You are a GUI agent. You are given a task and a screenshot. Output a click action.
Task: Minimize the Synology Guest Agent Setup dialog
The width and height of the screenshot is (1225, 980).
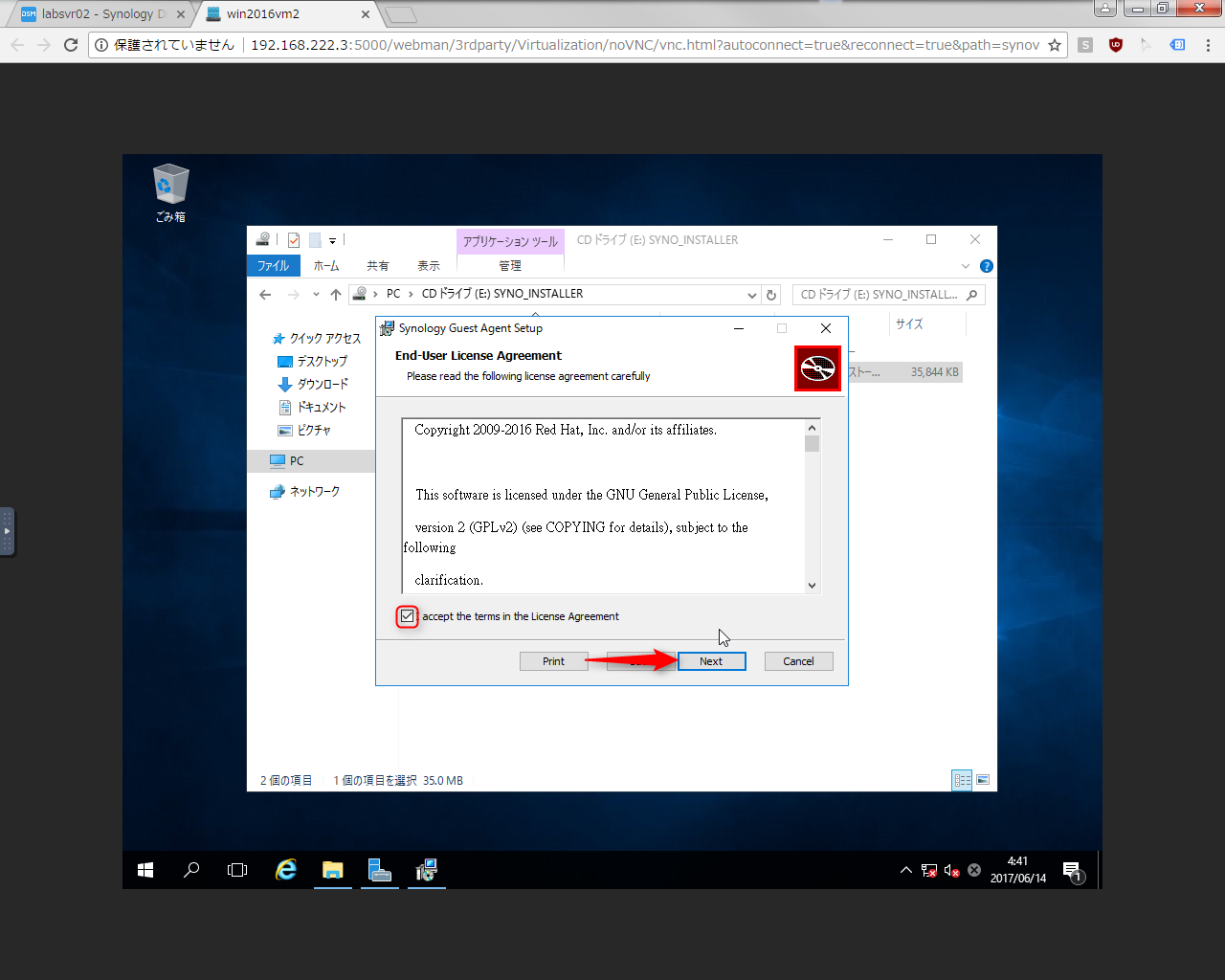tap(739, 328)
